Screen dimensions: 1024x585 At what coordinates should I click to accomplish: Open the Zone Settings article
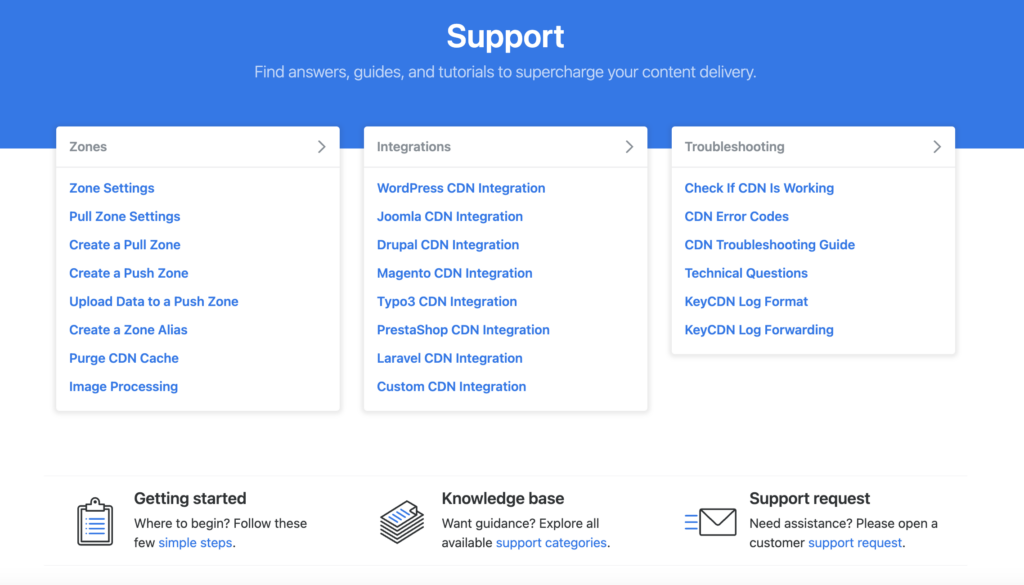point(111,188)
